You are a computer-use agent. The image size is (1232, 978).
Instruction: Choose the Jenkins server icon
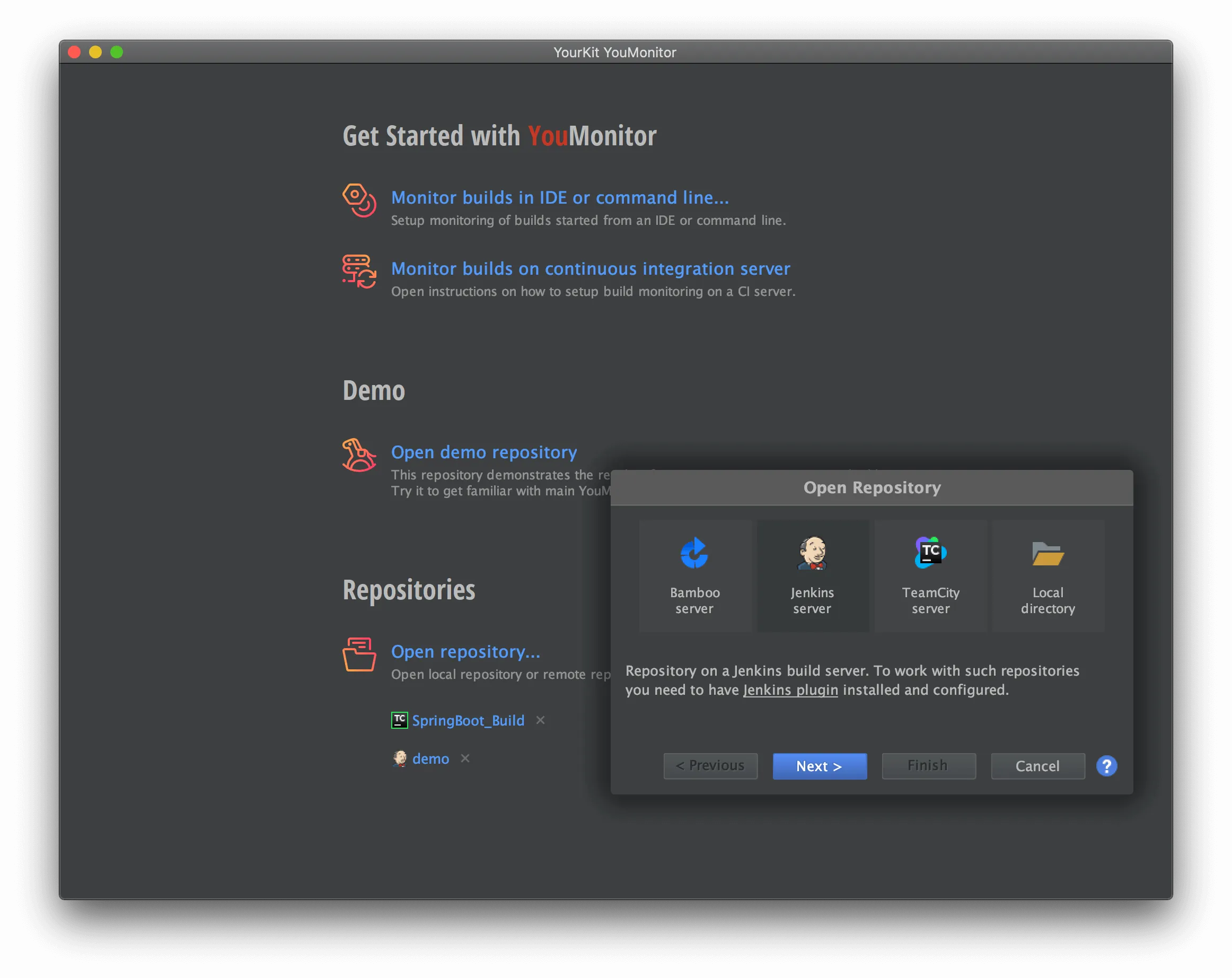tap(812, 553)
